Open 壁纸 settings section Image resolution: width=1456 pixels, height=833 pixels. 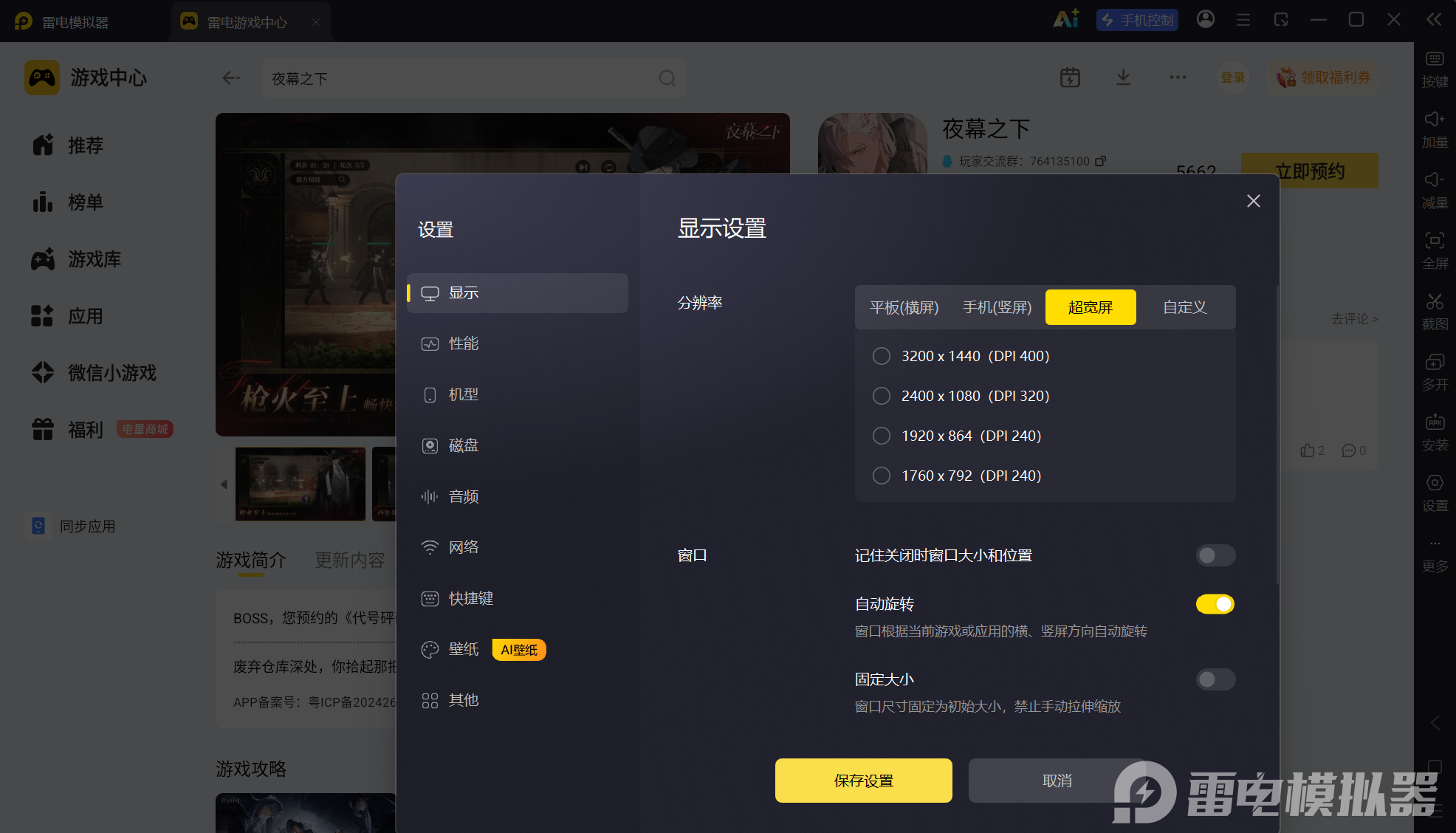click(x=518, y=650)
